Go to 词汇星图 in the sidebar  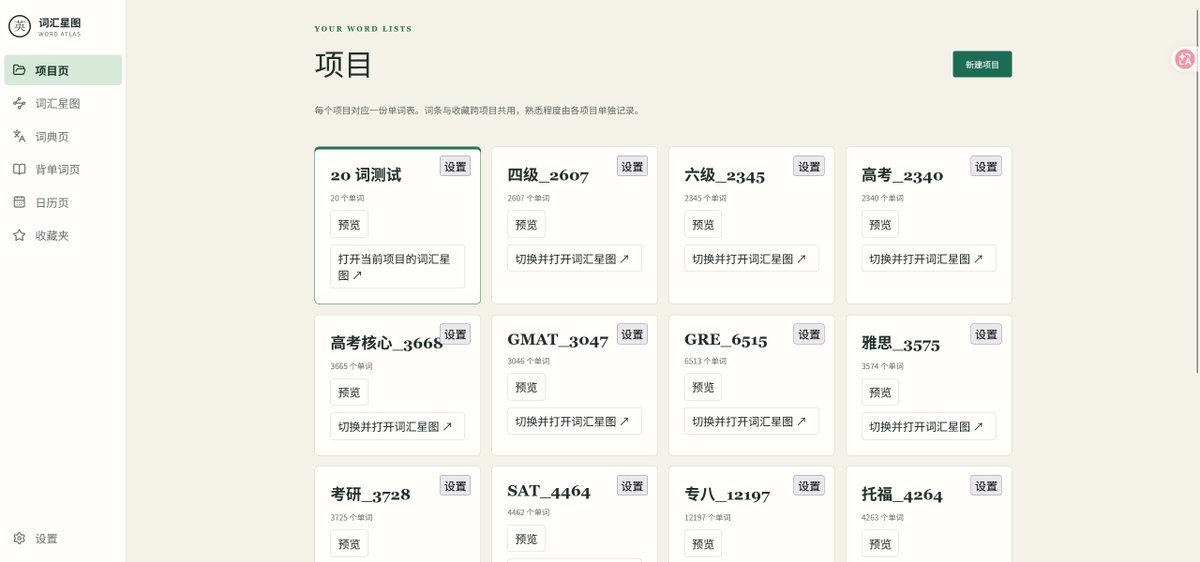point(63,103)
